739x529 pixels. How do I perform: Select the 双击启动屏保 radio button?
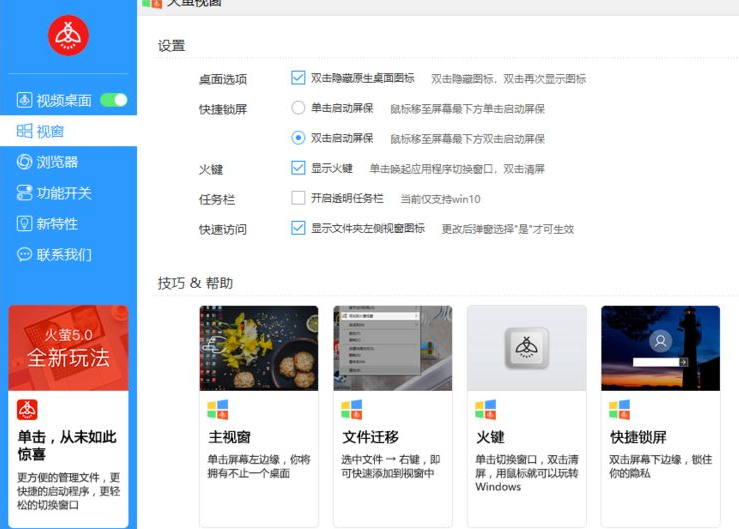[298, 138]
